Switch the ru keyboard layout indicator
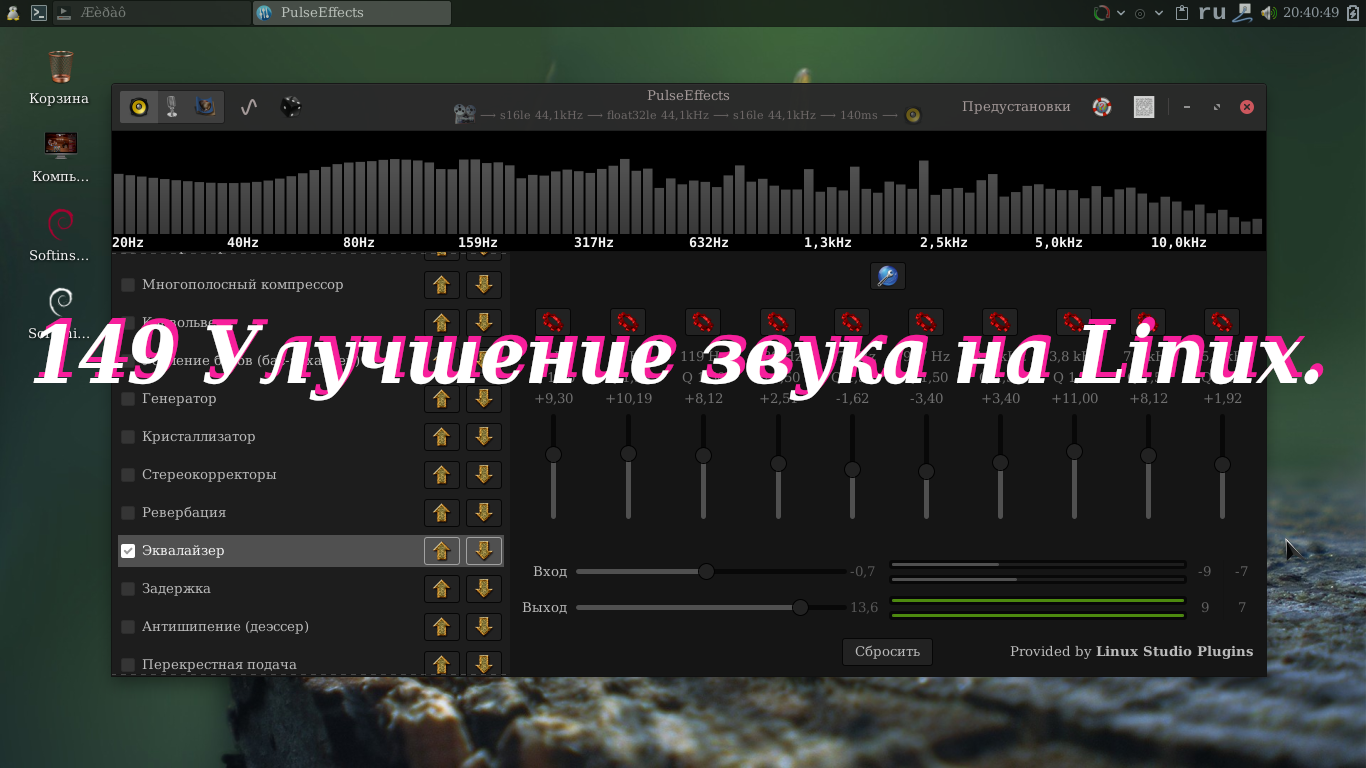The width and height of the screenshot is (1366, 768). click(x=1212, y=13)
